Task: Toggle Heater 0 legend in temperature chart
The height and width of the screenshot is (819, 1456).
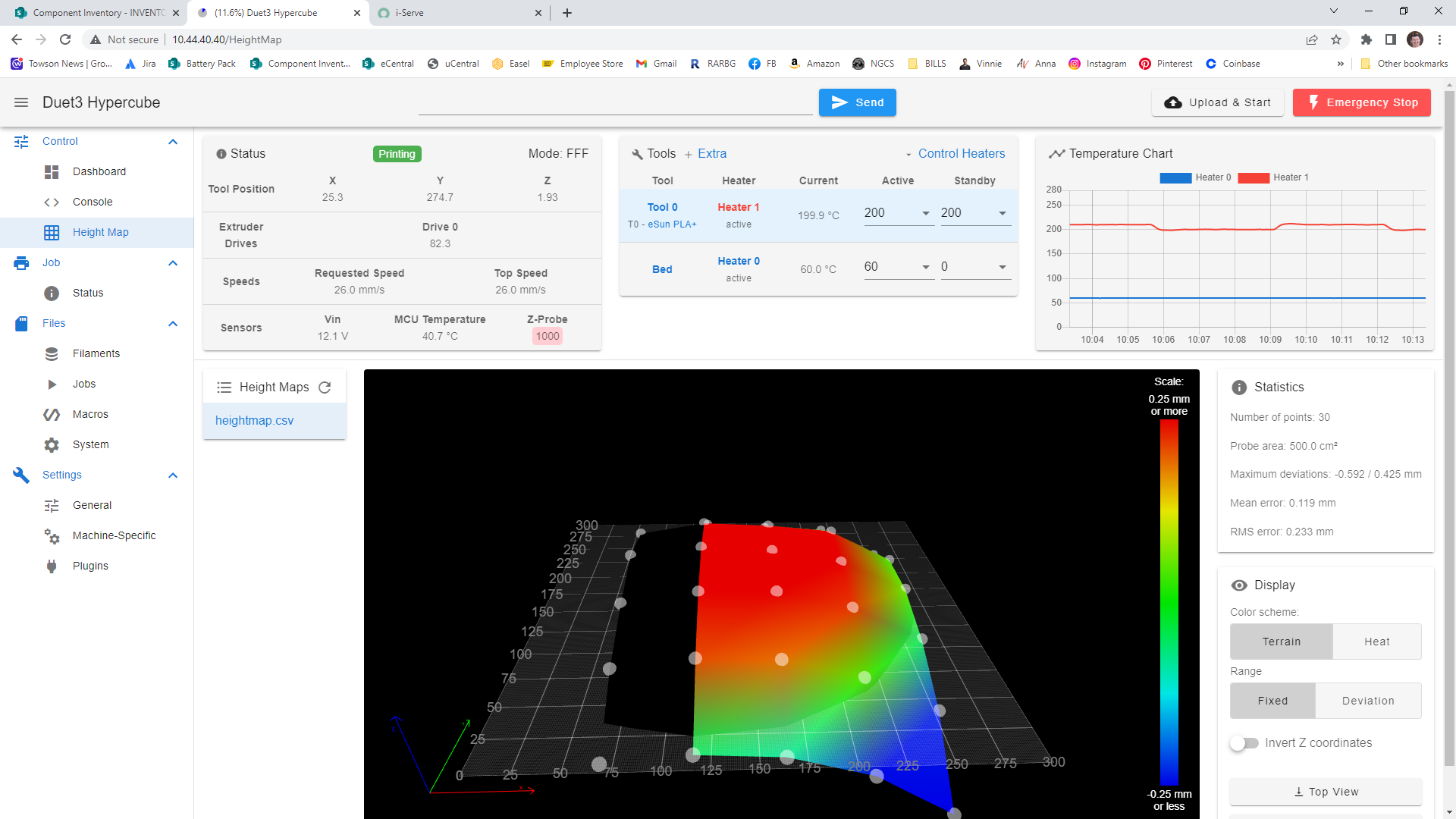Action: (x=1195, y=177)
